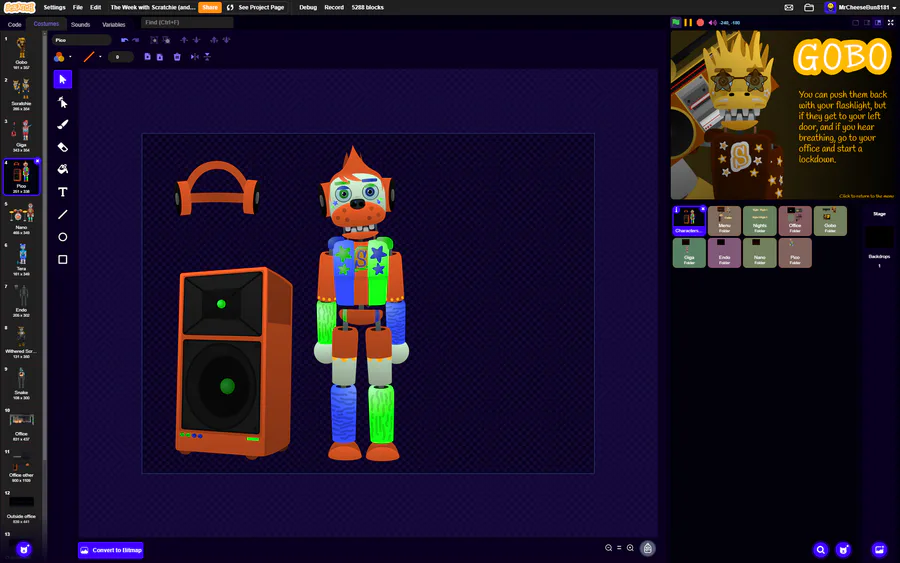The image size is (900, 563).
Task: Open the Pico folder in sprite pane
Action: point(795,253)
